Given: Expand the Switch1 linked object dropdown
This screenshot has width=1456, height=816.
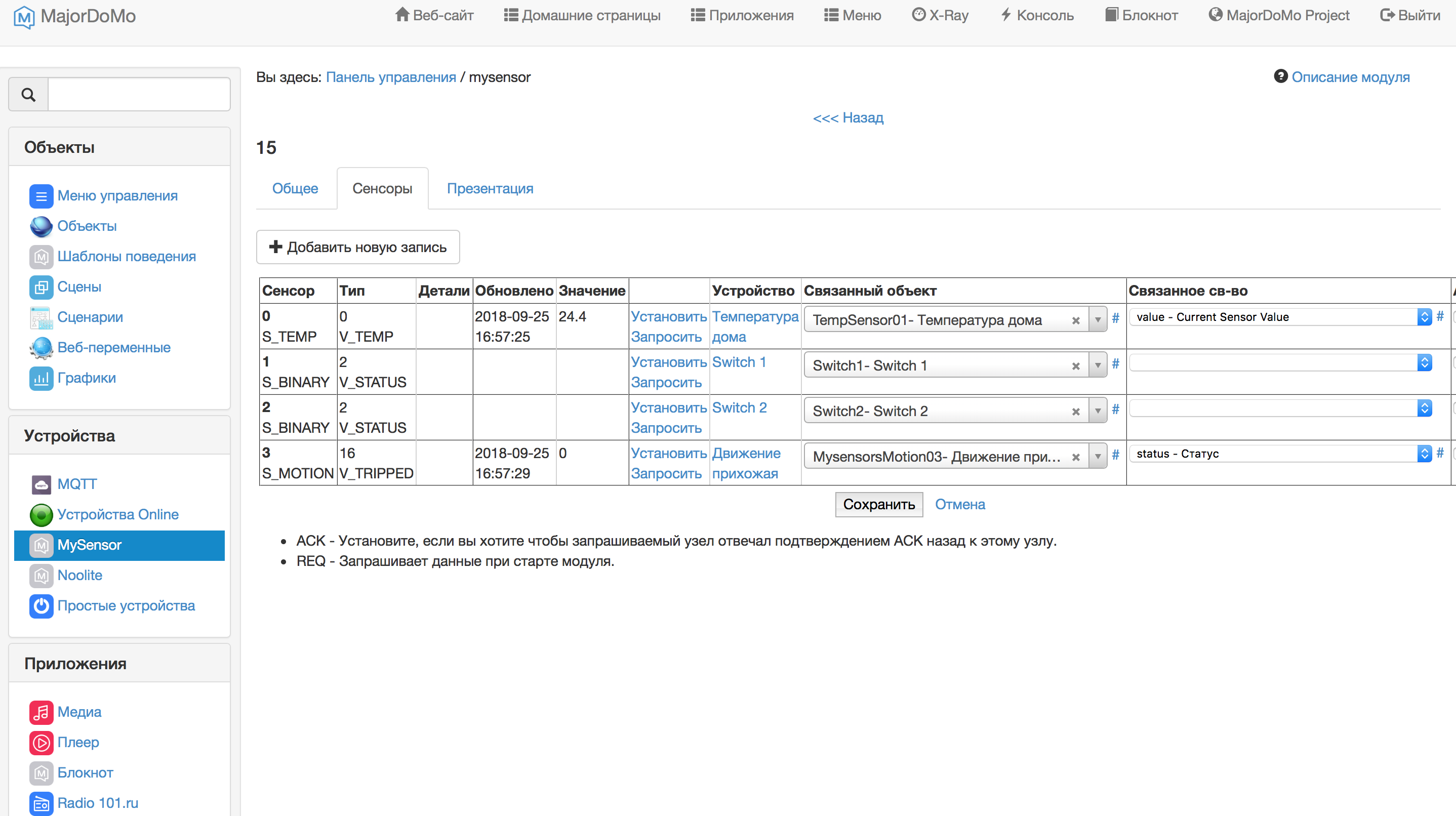Looking at the screenshot, I should [1098, 365].
